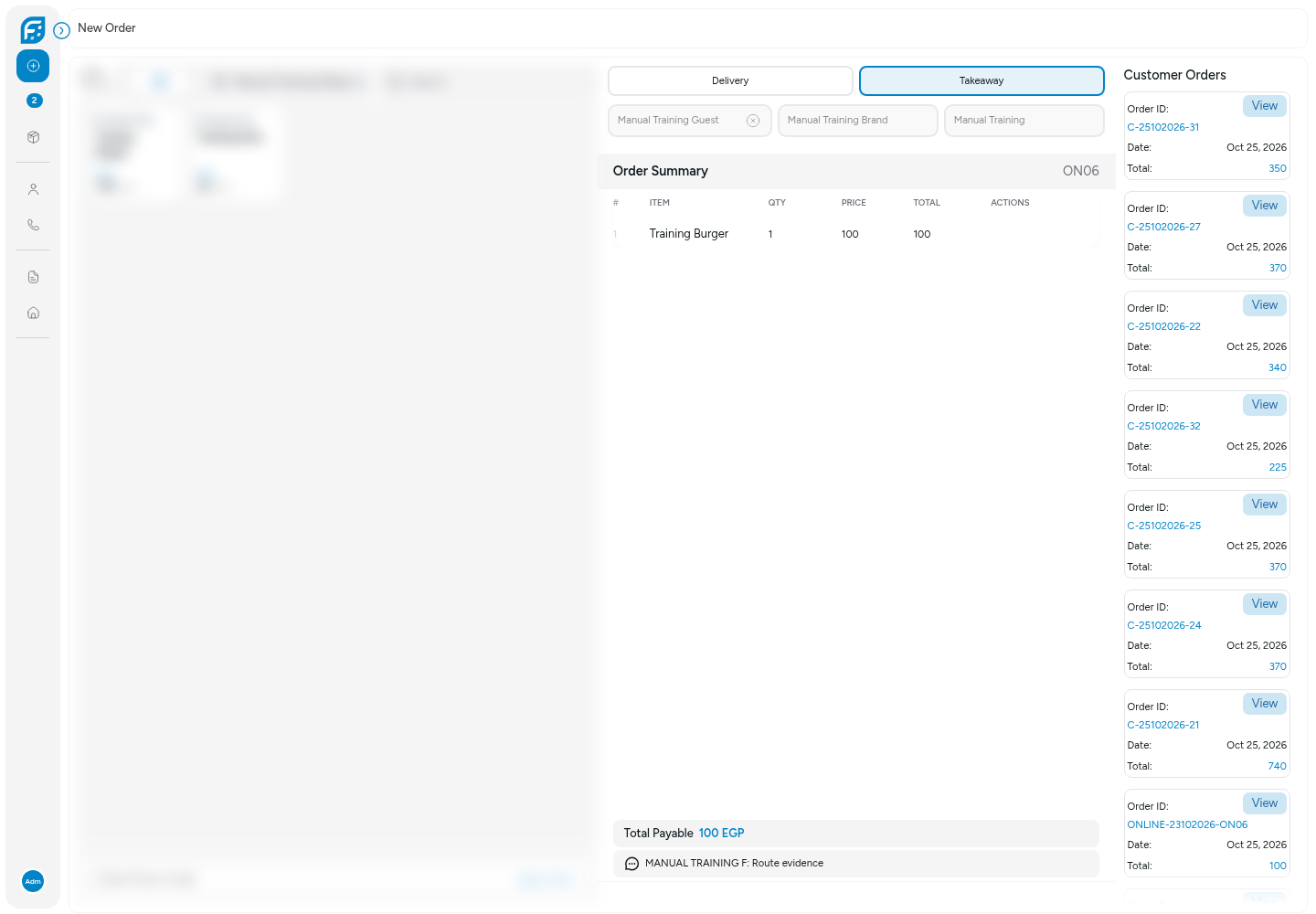This screenshot has height=914, width=1316.
Task: View order C-25102026-21
Action: tap(1265, 704)
